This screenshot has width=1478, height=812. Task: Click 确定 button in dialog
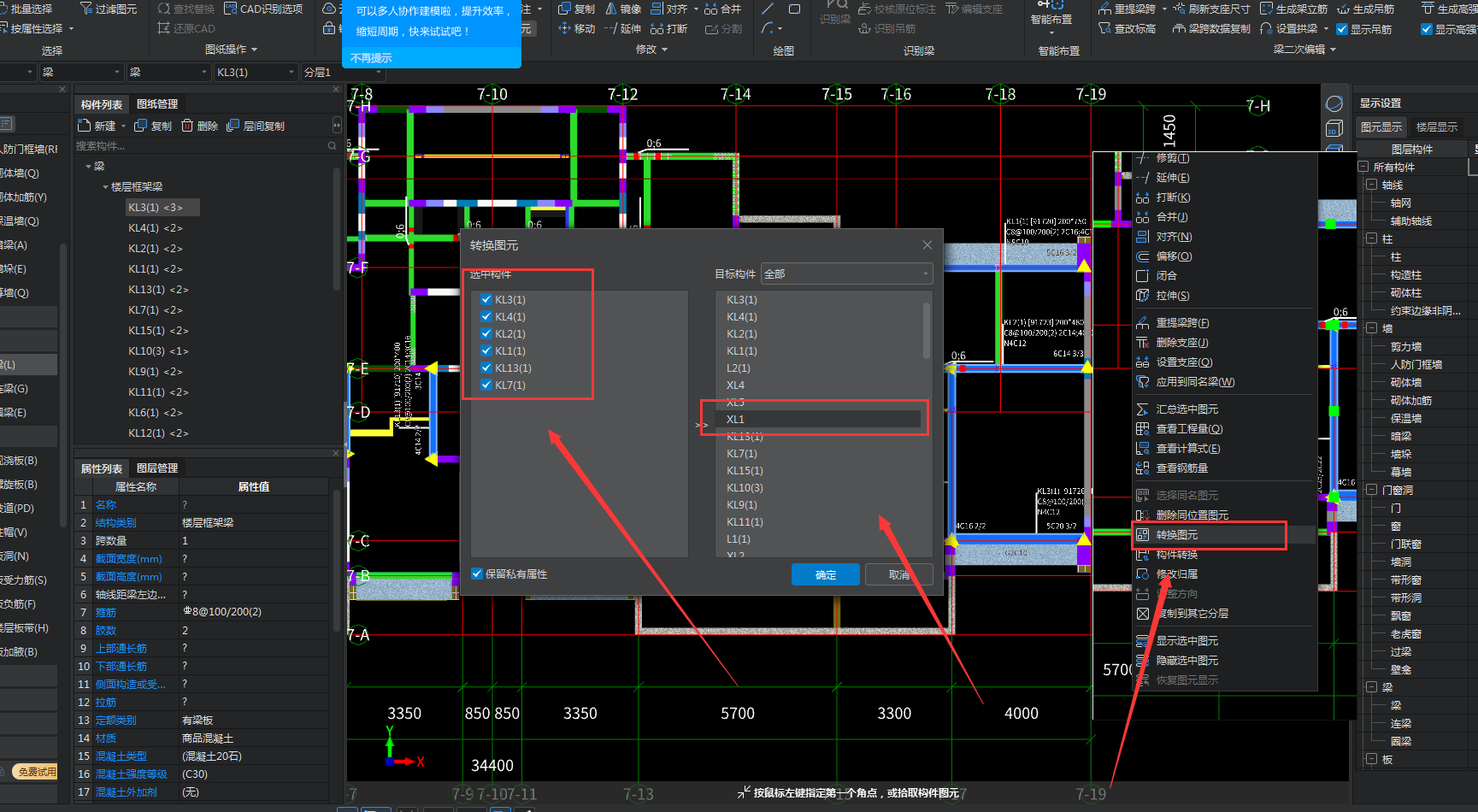tap(826, 574)
